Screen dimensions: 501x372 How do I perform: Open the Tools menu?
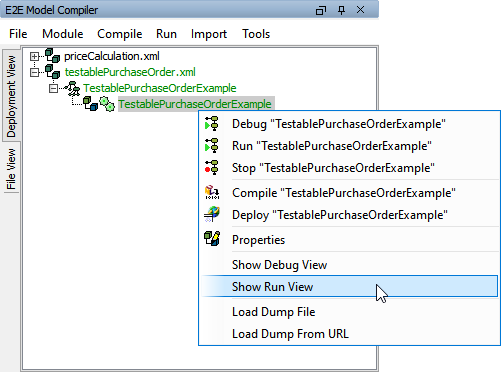click(x=256, y=34)
